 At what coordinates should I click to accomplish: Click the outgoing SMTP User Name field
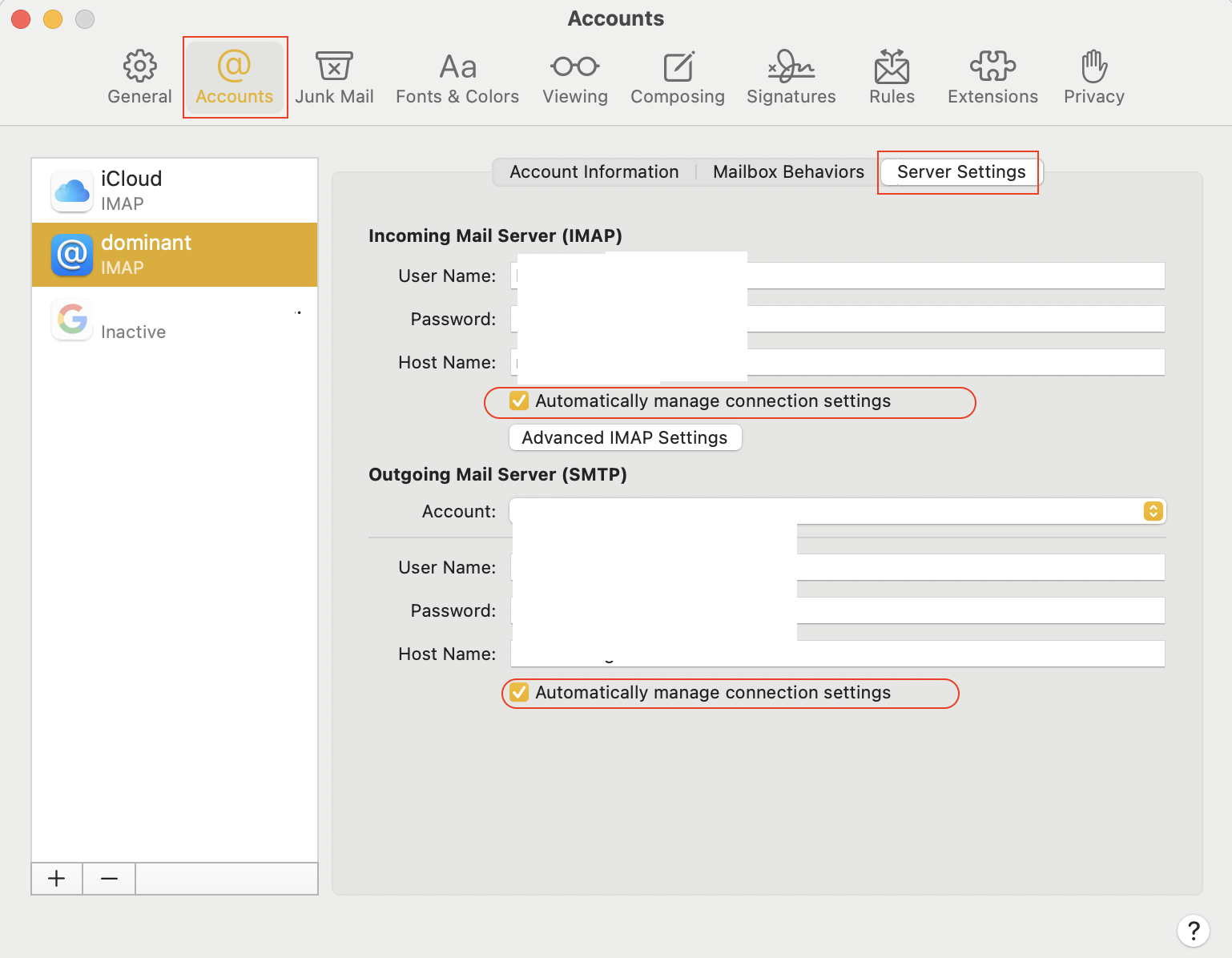pos(838,567)
